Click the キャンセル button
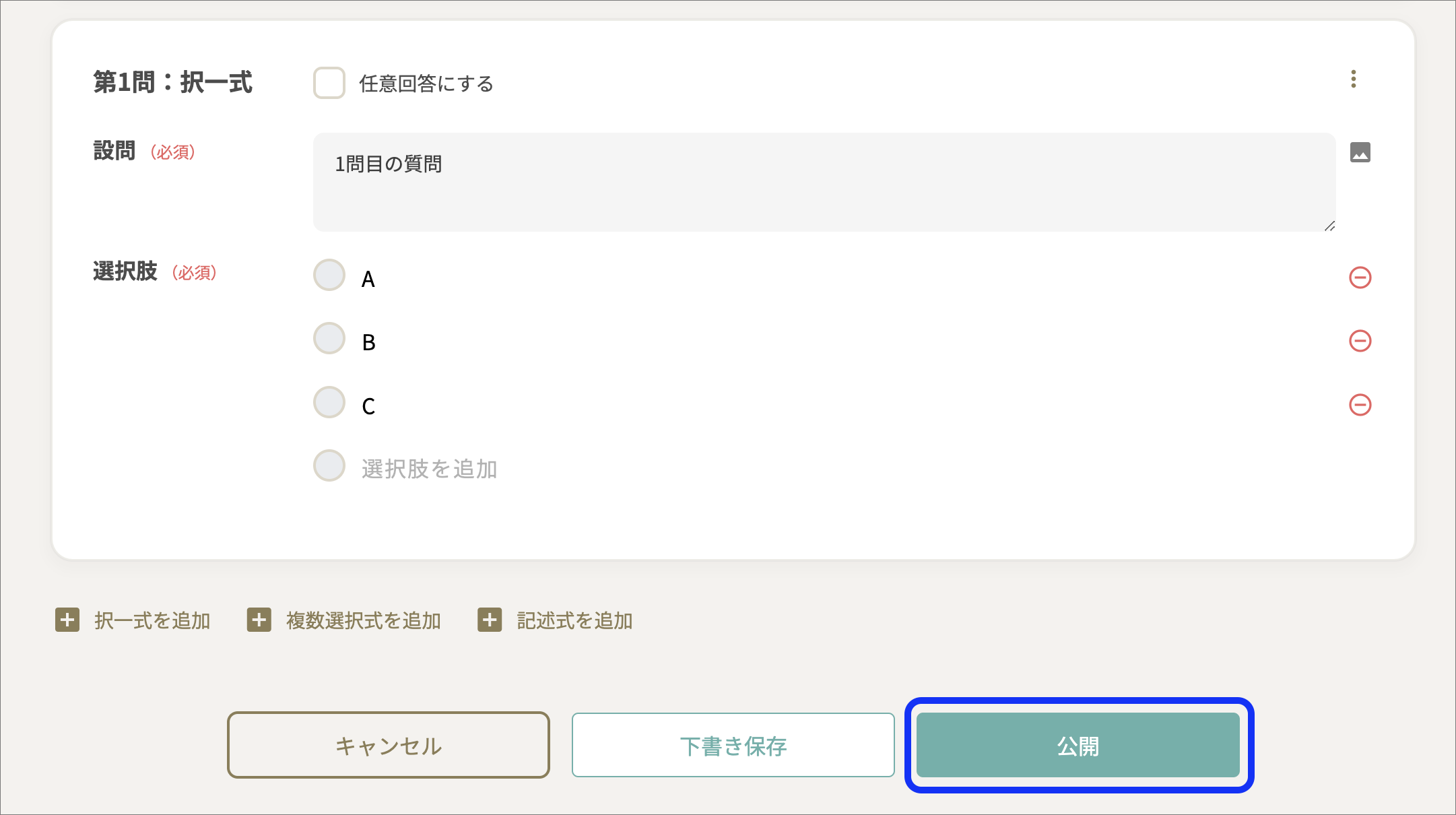 pos(389,745)
